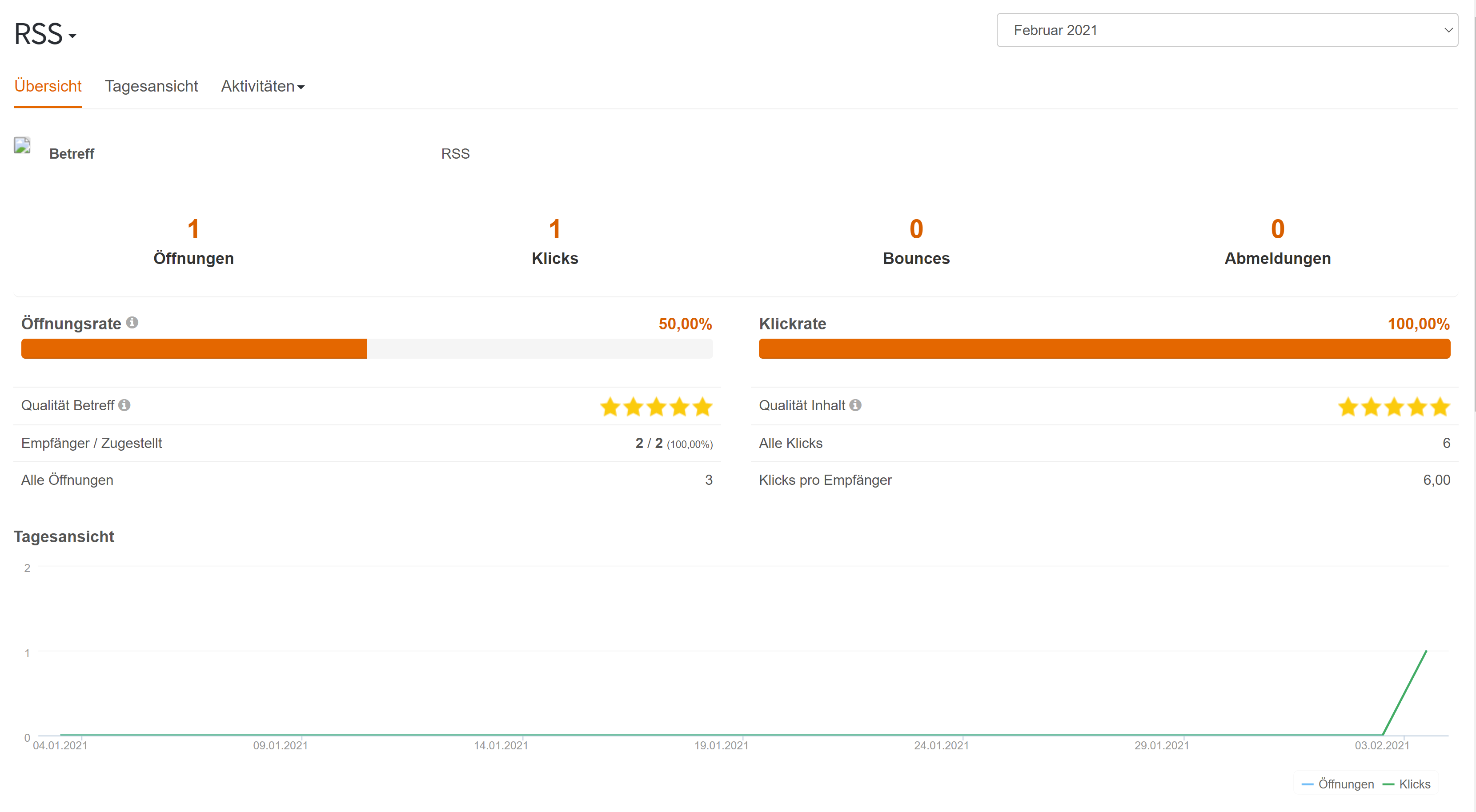Screen dimensions: 1476x812
Task: Click info icon beside Qualität Betreff
Action: point(124,405)
